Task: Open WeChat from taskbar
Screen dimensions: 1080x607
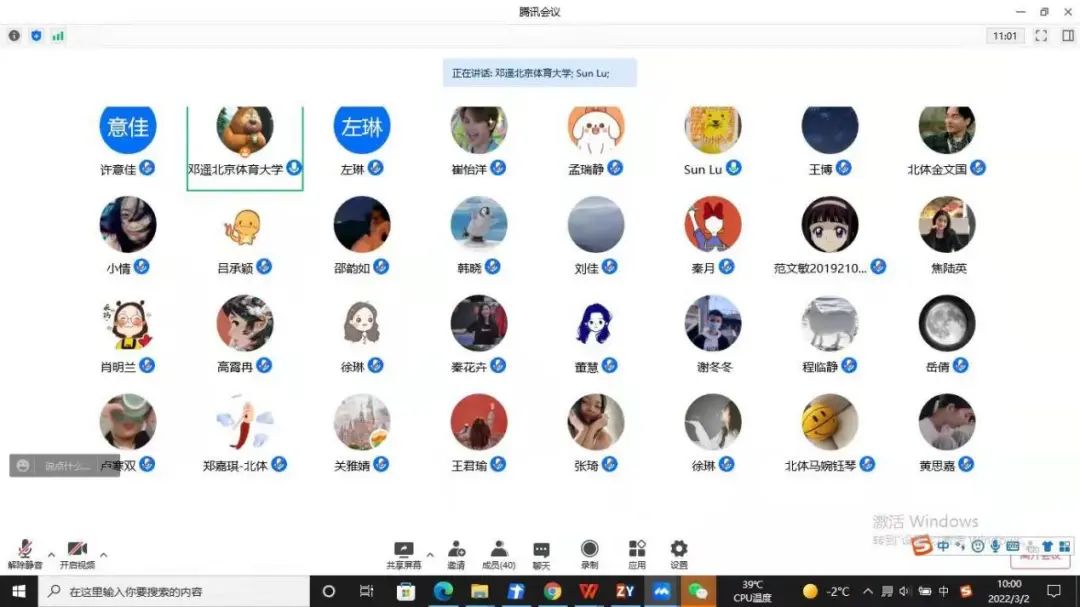Action: tap(698, 591)
